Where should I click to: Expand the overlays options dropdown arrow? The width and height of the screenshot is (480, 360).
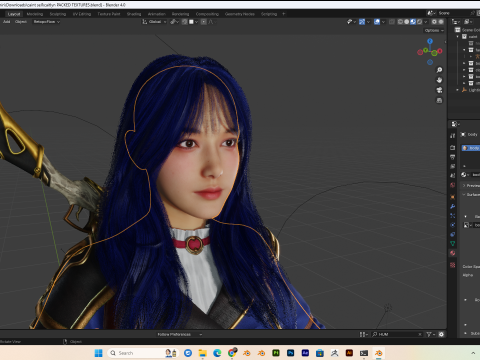(x=383, y=22)
